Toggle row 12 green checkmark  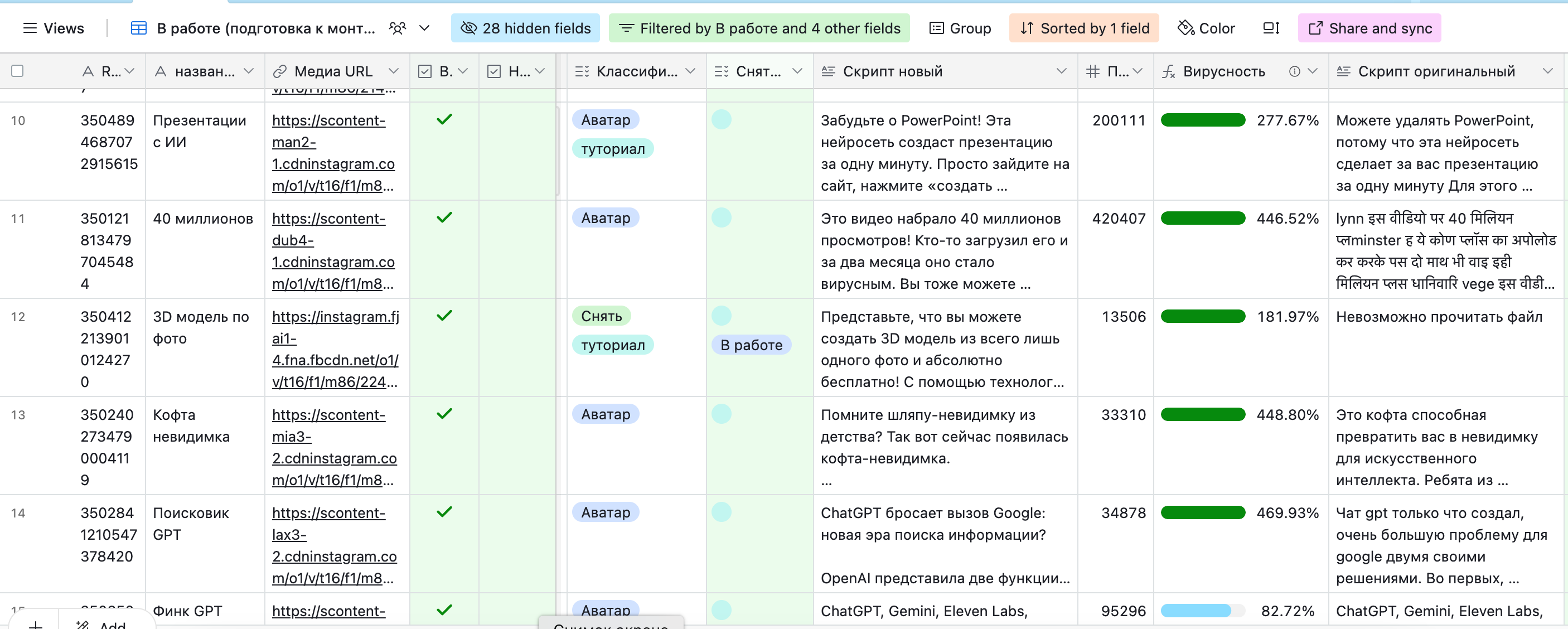point(444,316)
